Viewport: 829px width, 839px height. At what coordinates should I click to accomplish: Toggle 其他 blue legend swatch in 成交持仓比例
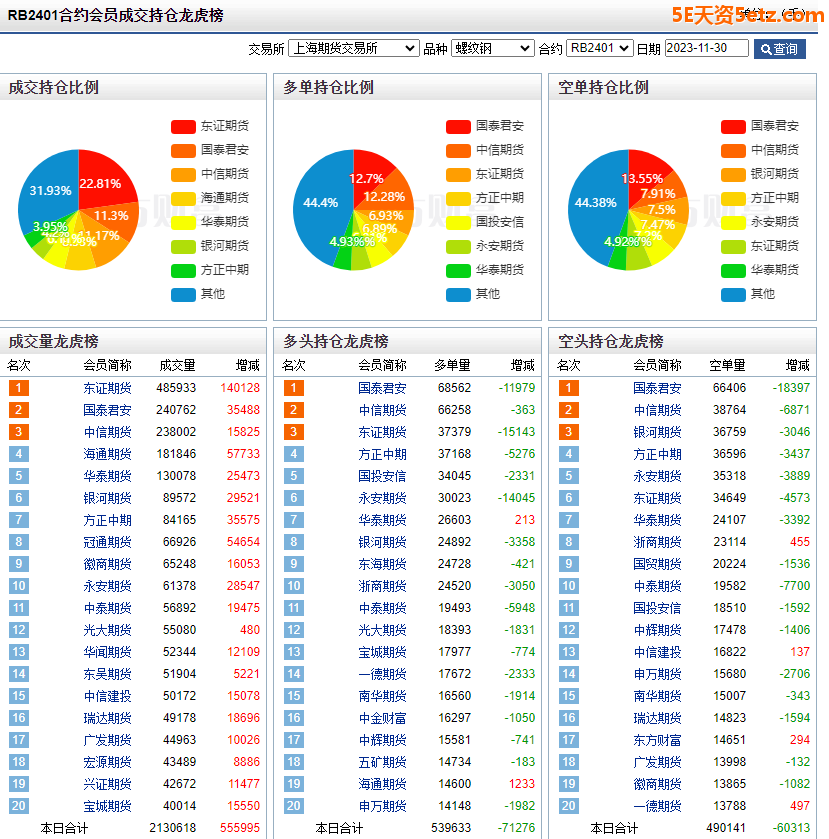pyautogui.click(x=183, y=295)
